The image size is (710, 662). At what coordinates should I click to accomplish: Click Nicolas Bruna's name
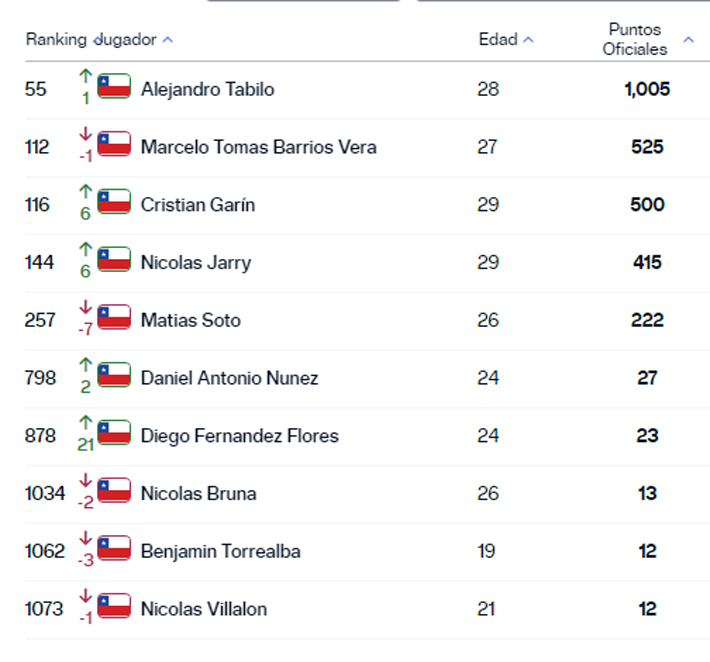[x=198, y=493]
